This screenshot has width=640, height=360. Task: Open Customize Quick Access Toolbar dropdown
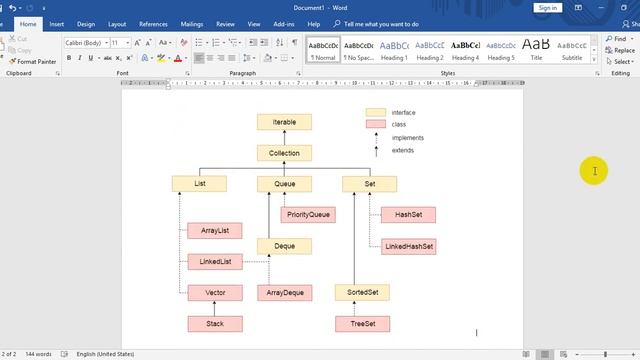click(44, 8)
